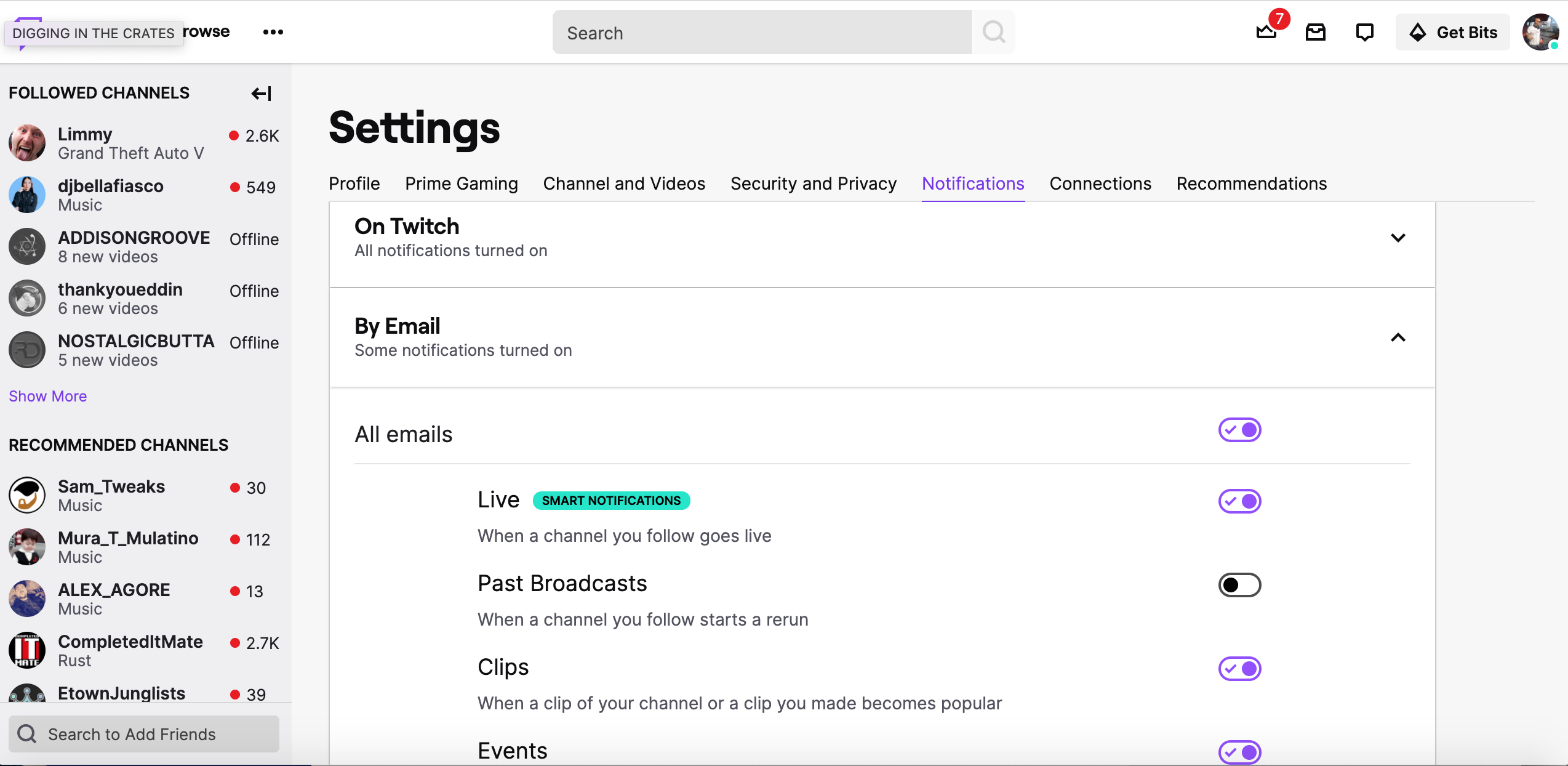
Task: Toggle the Events email switch
Action: click(x=1239, y=752)
